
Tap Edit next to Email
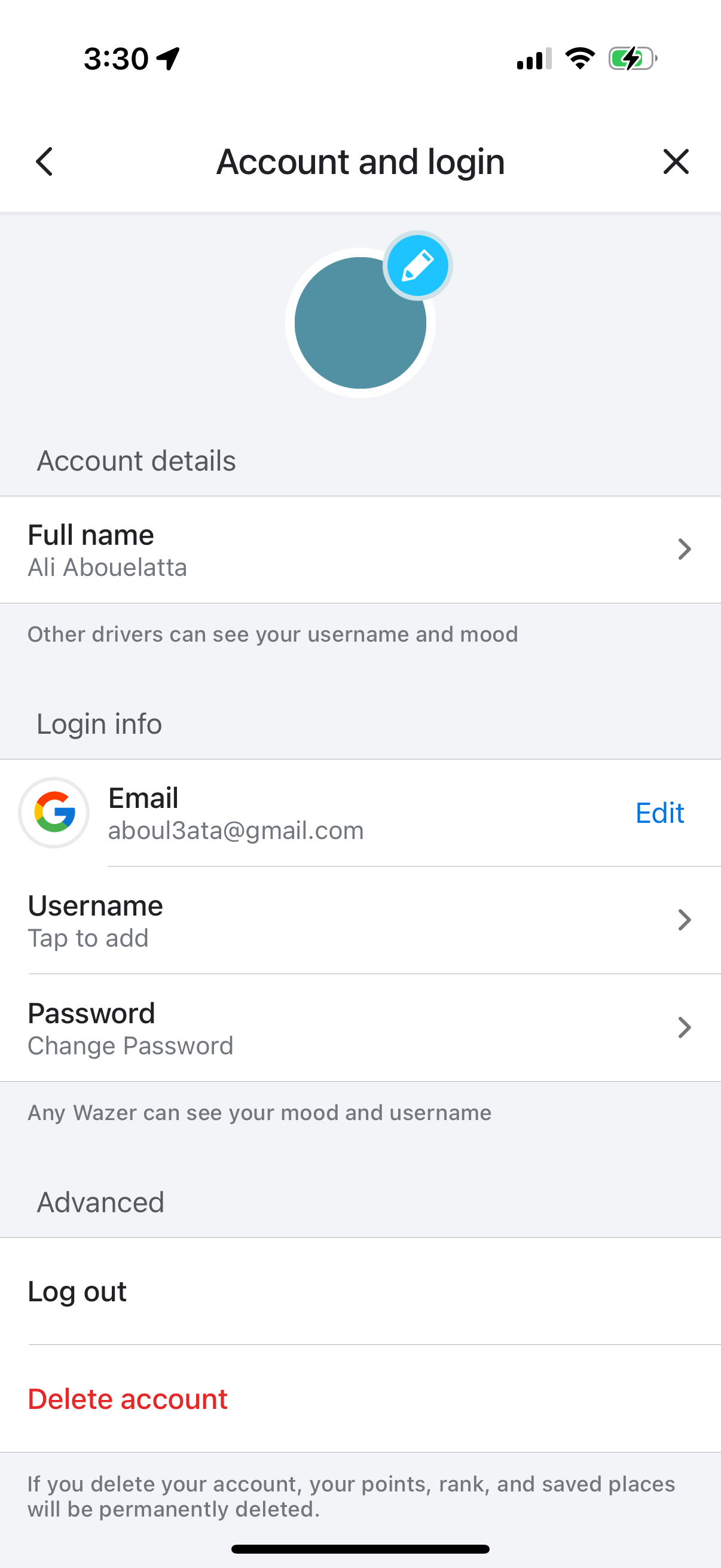click(659, 813)
